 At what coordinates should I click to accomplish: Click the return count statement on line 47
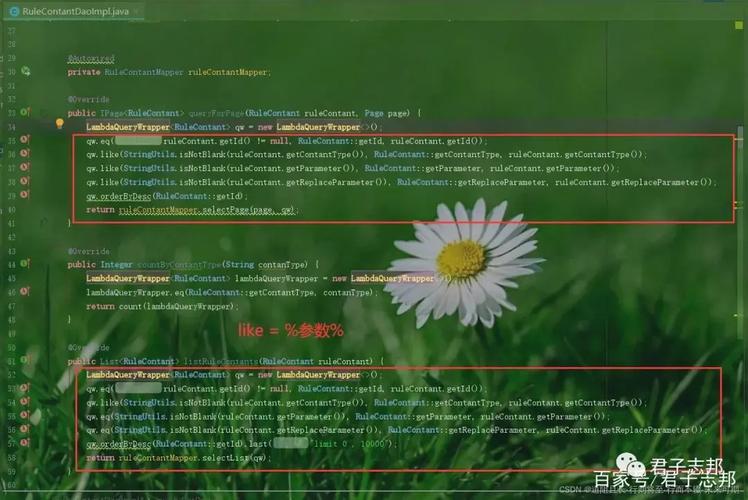pos(161,306)
